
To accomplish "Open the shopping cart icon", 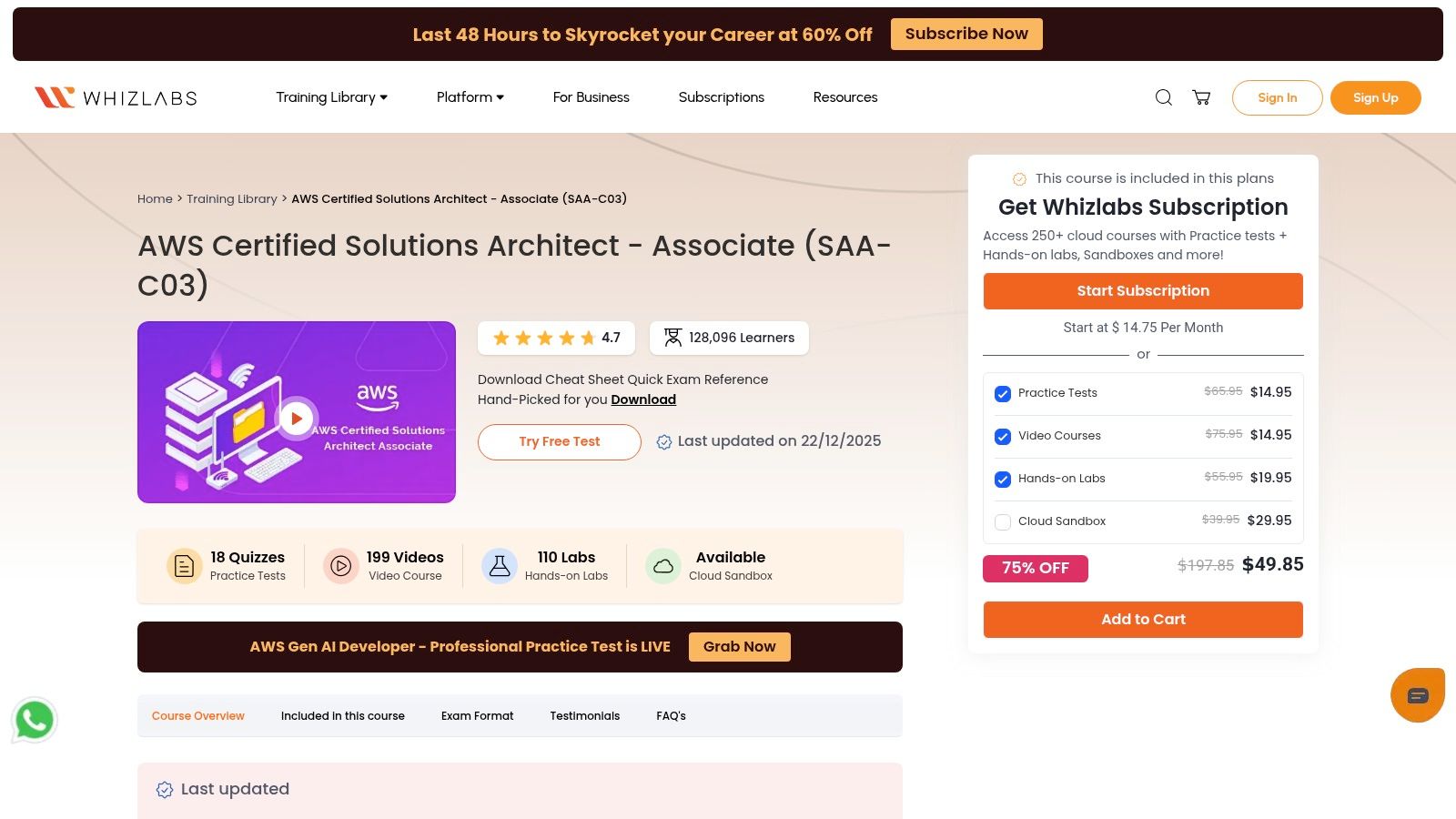I will [1202, 97].
